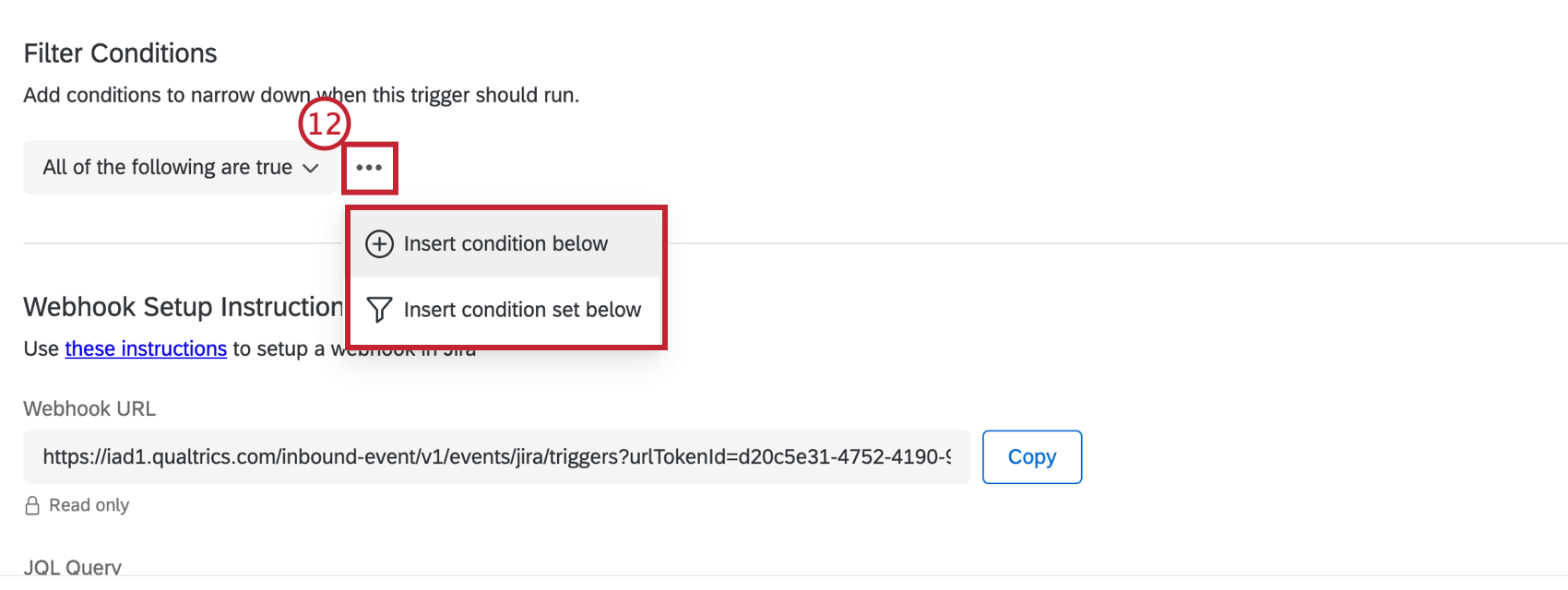Click the "Webhook Setup Instructions" heading
1568x590 pixels.
[x=183, y=307]
